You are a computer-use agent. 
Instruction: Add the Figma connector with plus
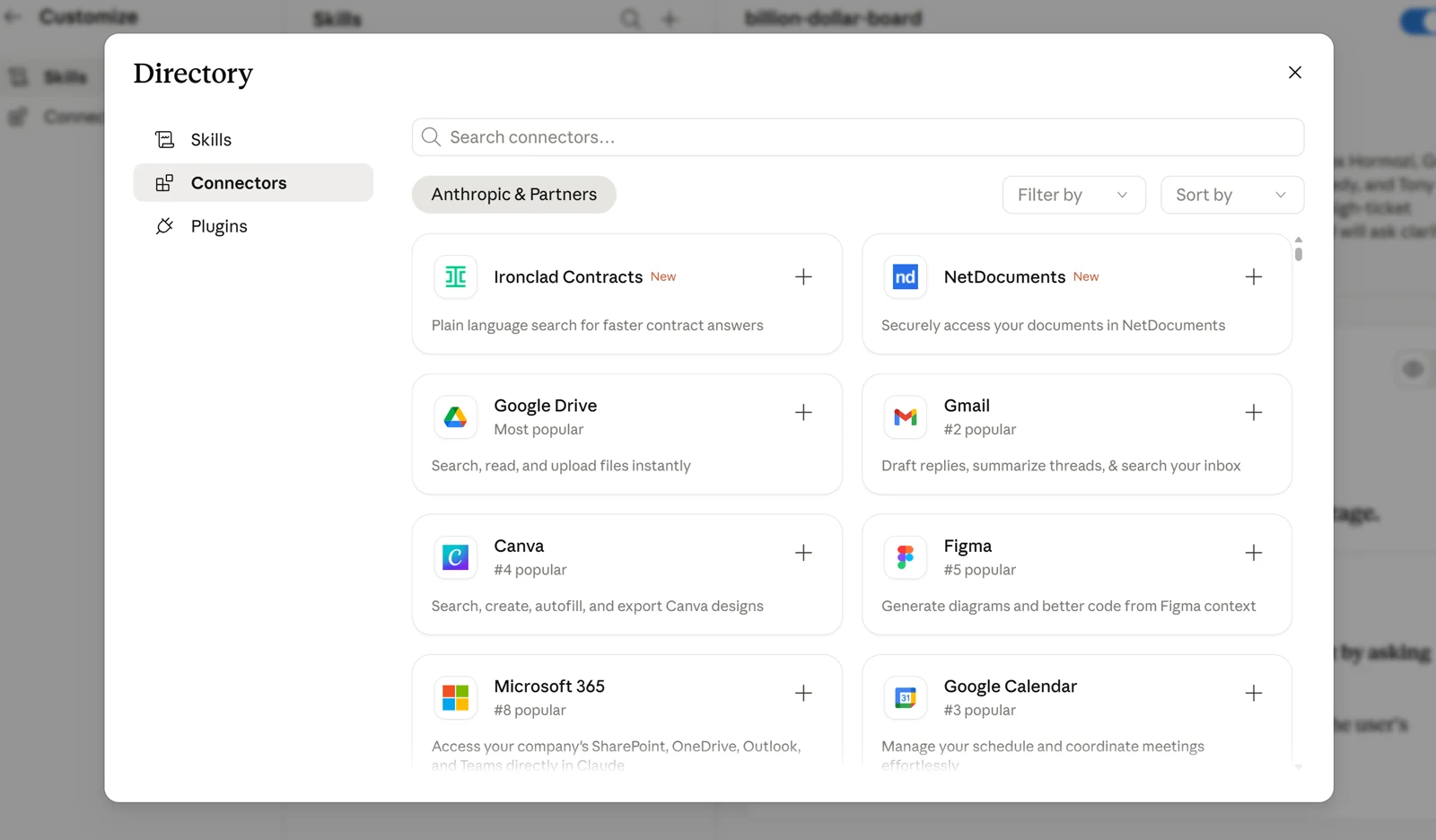(x=1254, y=553)
